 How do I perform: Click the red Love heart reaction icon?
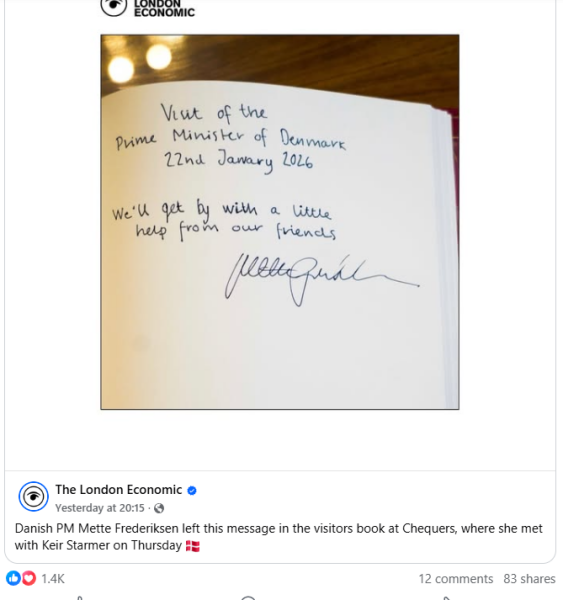click(x=29, y=578)
